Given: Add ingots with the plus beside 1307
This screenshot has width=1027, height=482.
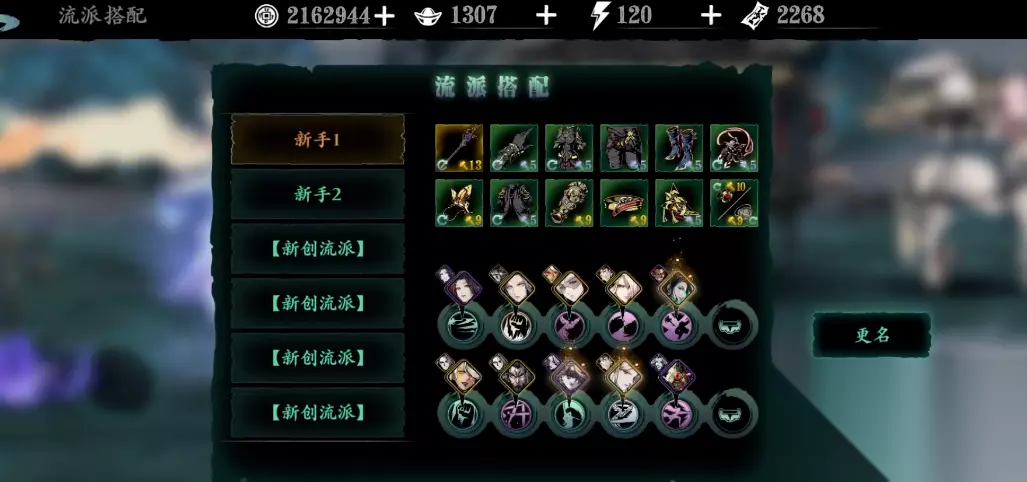Looking at the screenshot, I should click(546, 16).
